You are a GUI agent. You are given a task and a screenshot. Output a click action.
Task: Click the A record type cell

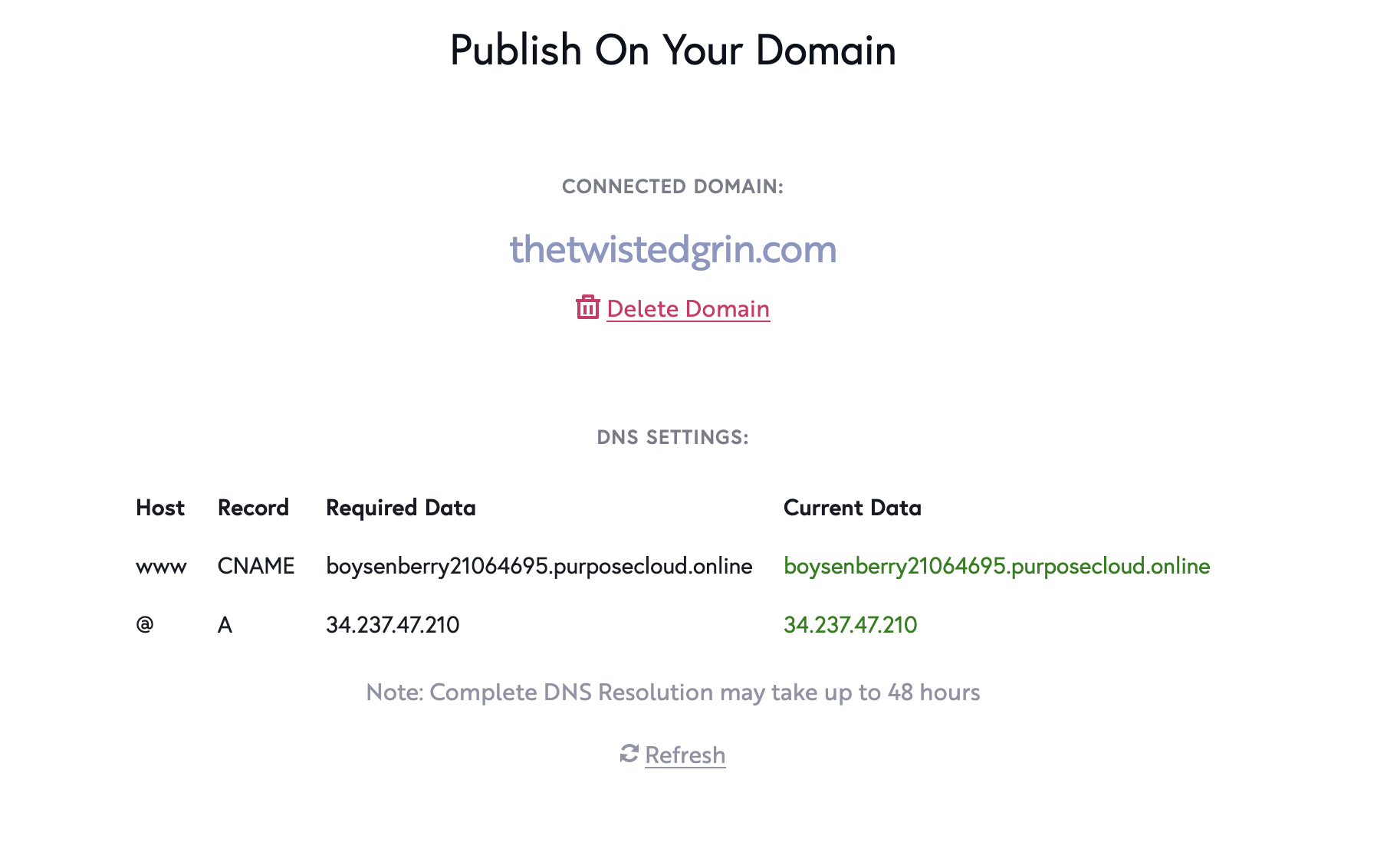(x=225, y=625)
